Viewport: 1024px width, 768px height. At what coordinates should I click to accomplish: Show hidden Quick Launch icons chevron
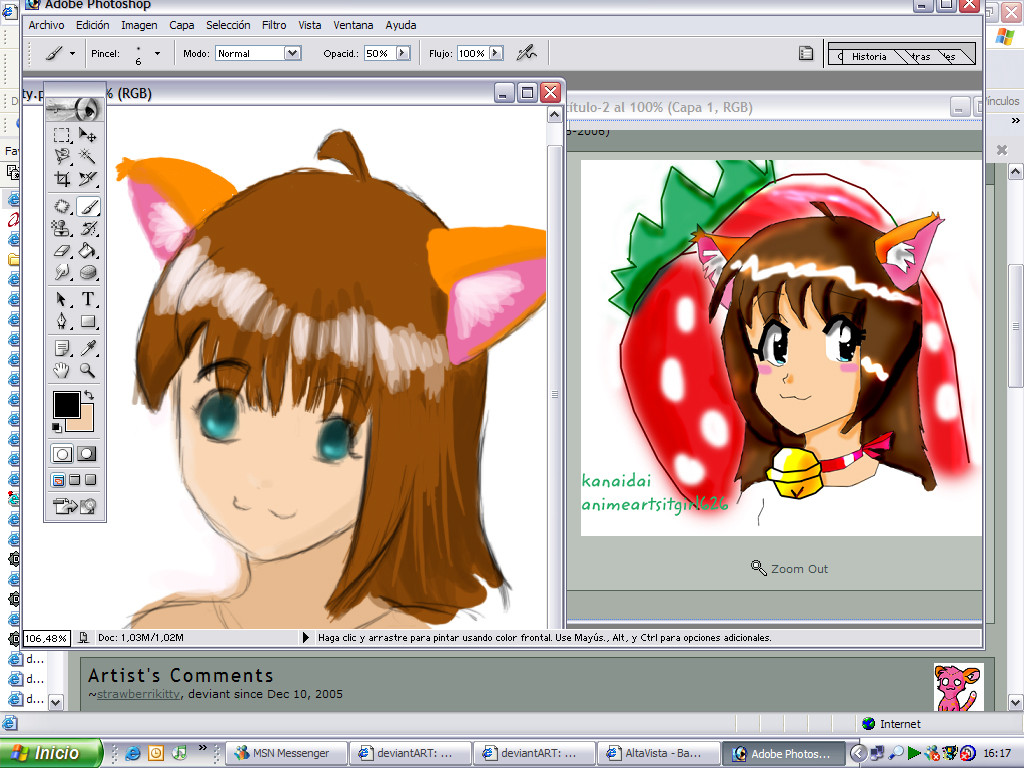[202, 748]
